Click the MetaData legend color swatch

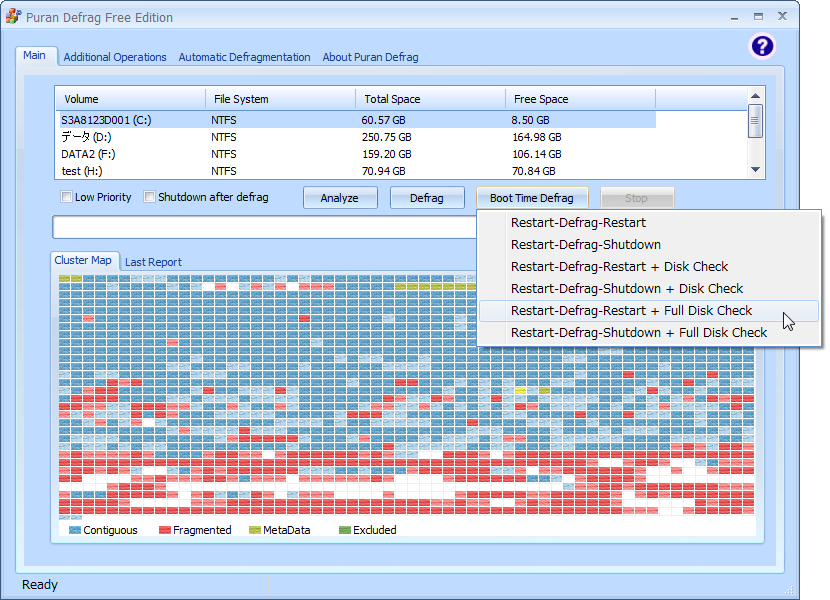(x=255, y=530)
